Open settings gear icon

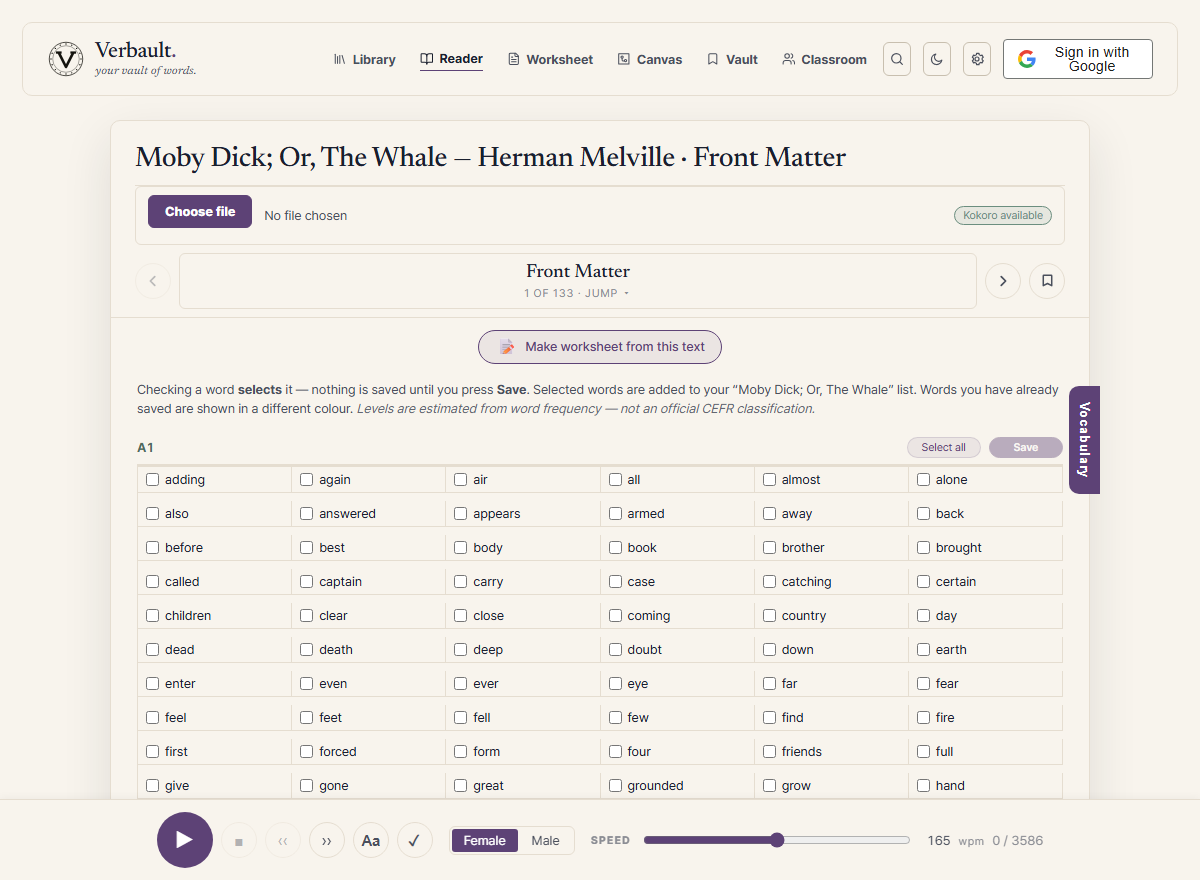[977, 59]
